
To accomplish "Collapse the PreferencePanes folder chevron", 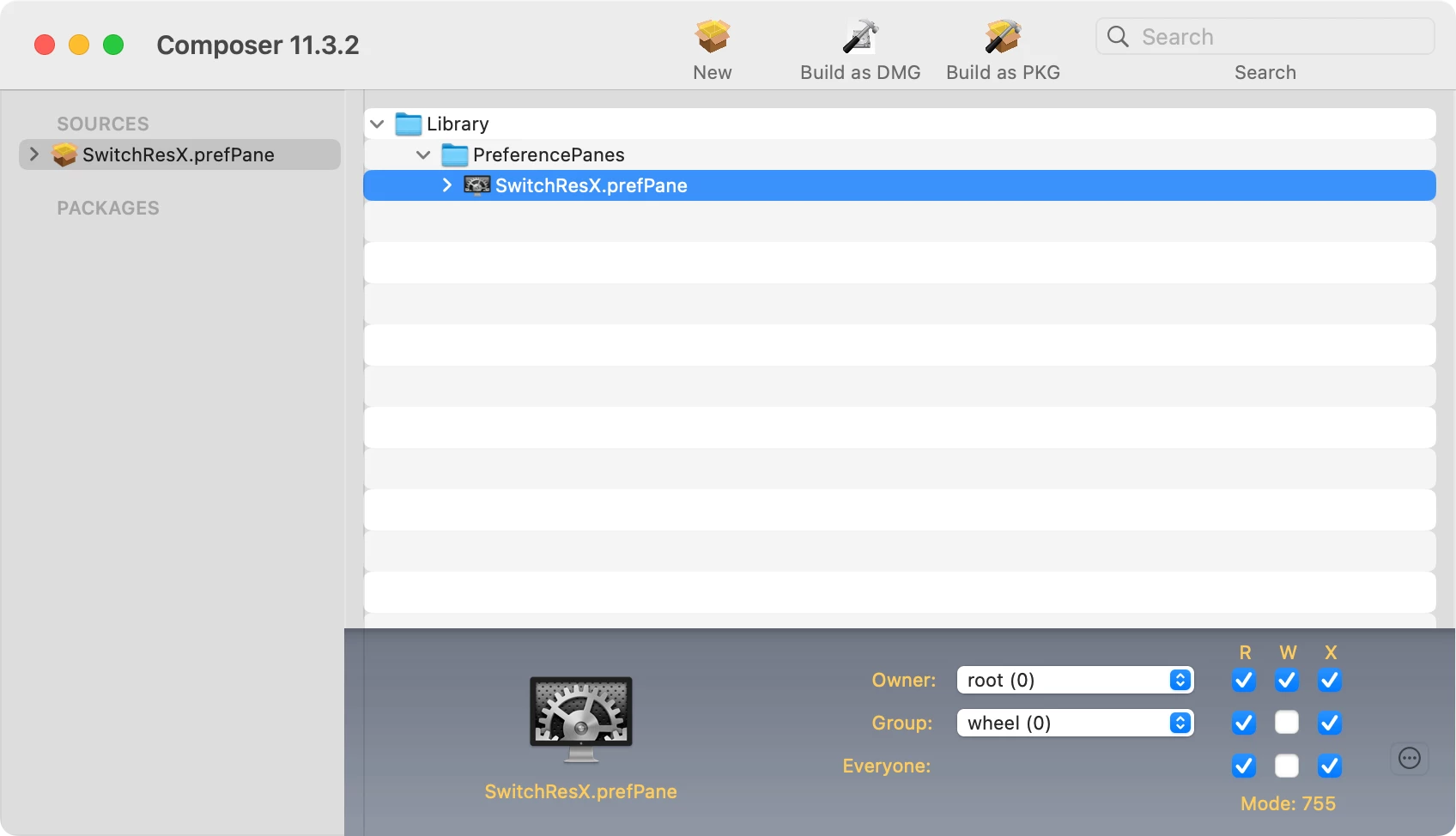I will pos(423,154).
